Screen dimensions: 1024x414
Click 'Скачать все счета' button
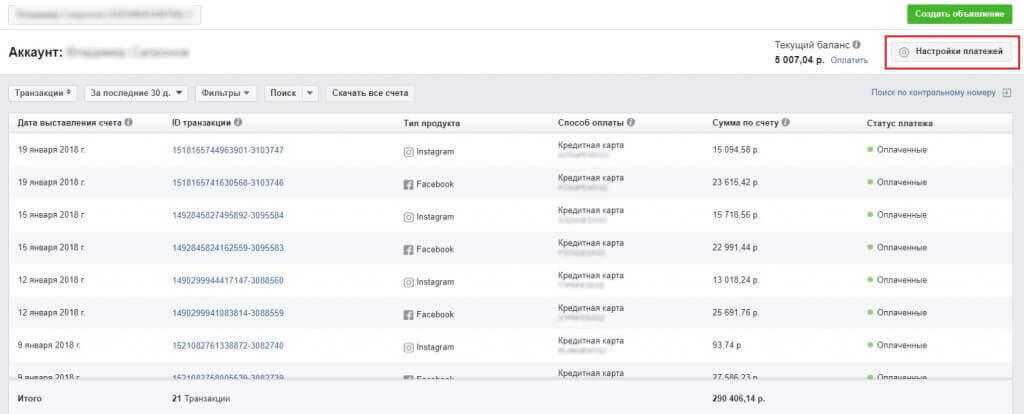tap(370, 93)
